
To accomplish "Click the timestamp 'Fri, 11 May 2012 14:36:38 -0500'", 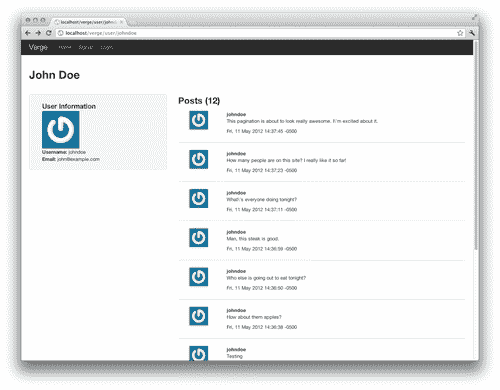I will pos(262,327).
